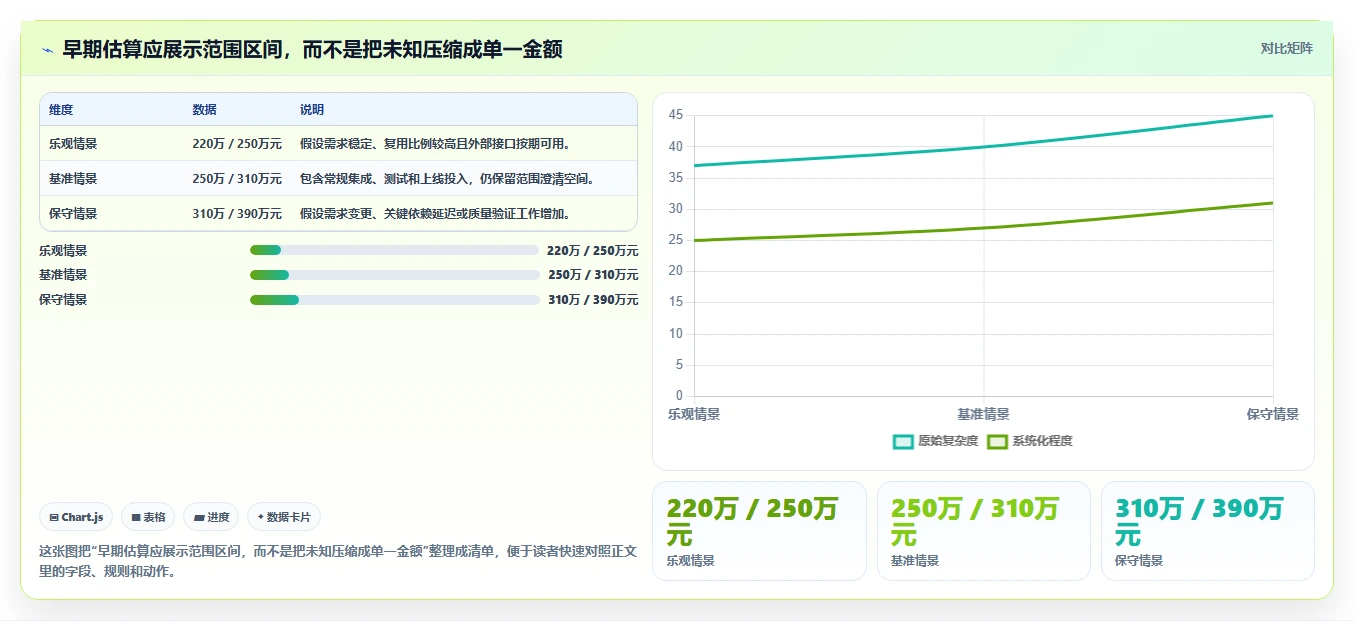The width and height of the screenshot is (1354, 621).
Task: Click the 保守情景 data card
Action: tap(1207, 531)
